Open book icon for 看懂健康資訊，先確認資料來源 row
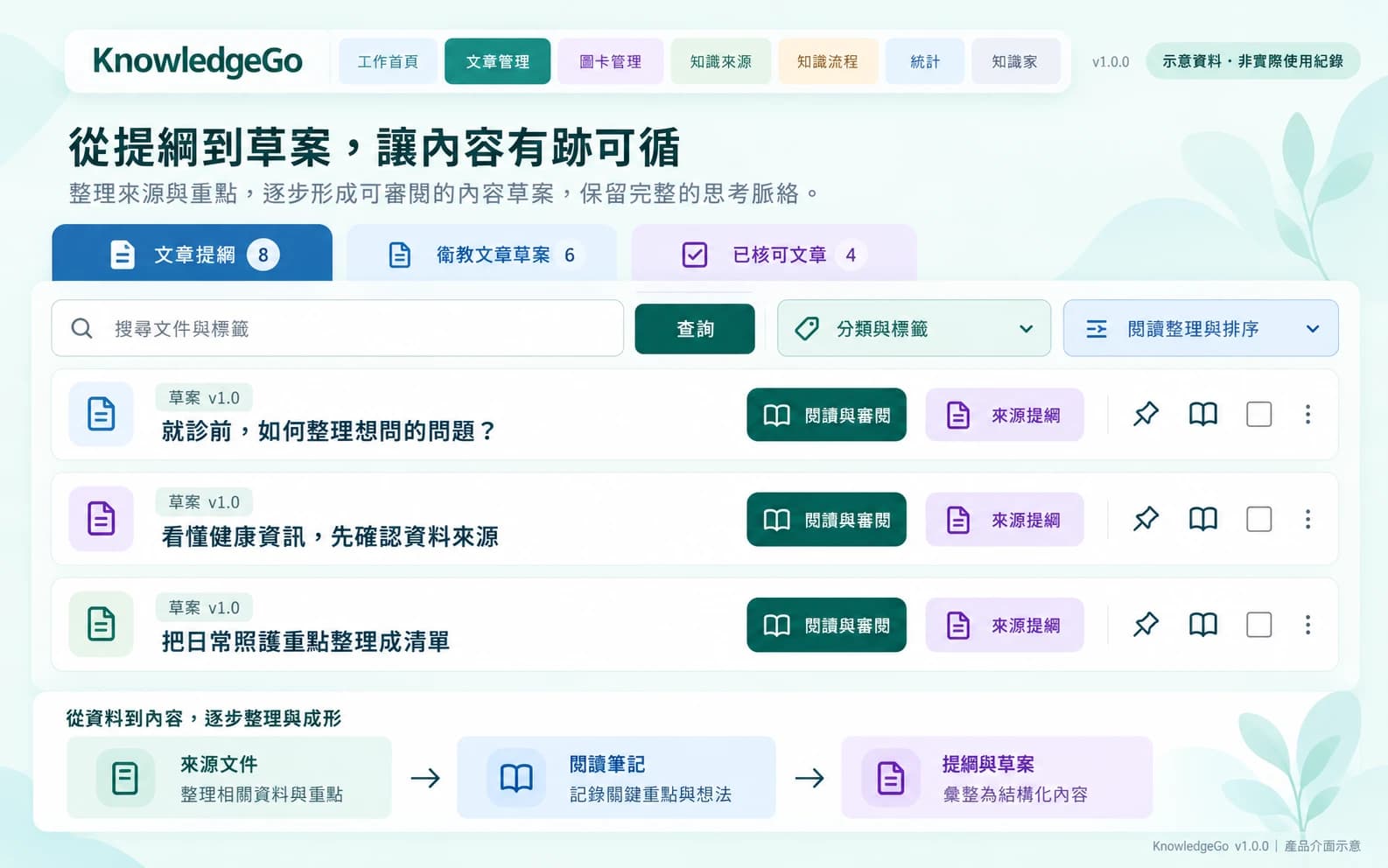The height and width of the screenshot is (868, 1388). click(1203, 519)
